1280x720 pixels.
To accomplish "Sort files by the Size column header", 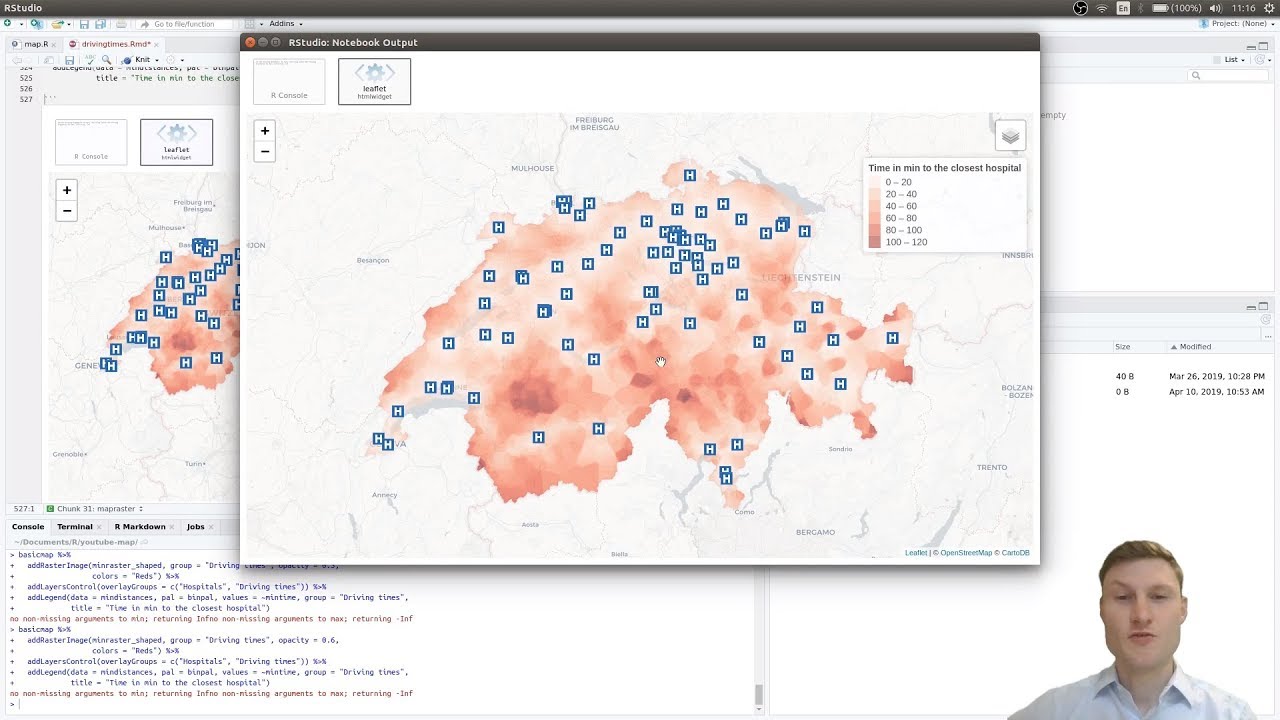I will (x=1122, y=347).
